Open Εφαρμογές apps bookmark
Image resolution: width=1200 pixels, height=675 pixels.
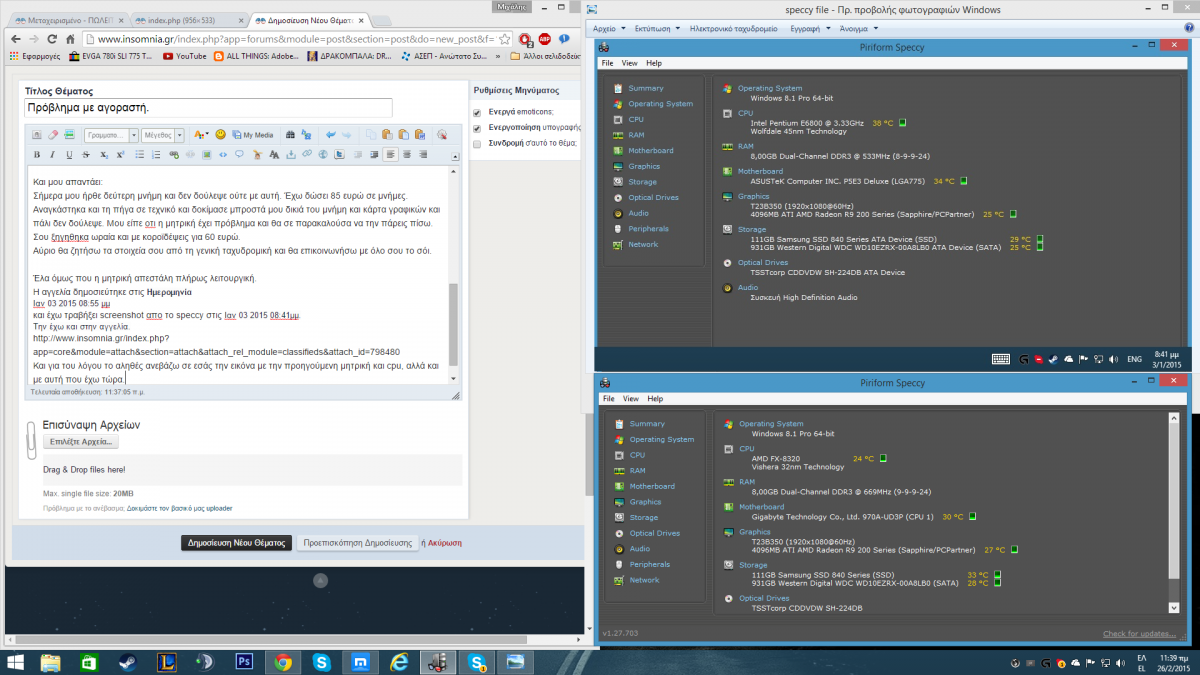click(33, 57)
